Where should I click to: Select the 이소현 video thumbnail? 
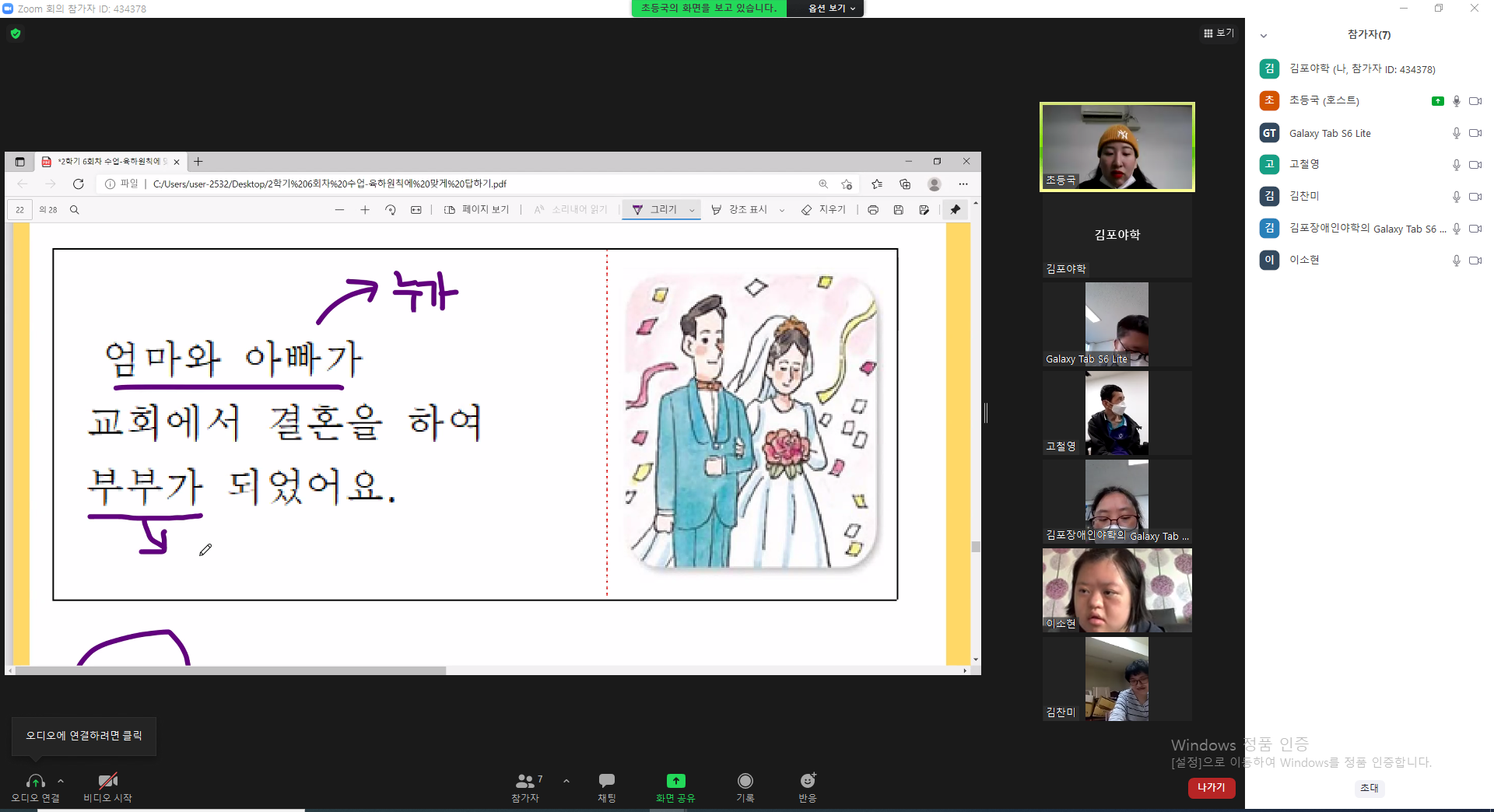click(1117, 590)
